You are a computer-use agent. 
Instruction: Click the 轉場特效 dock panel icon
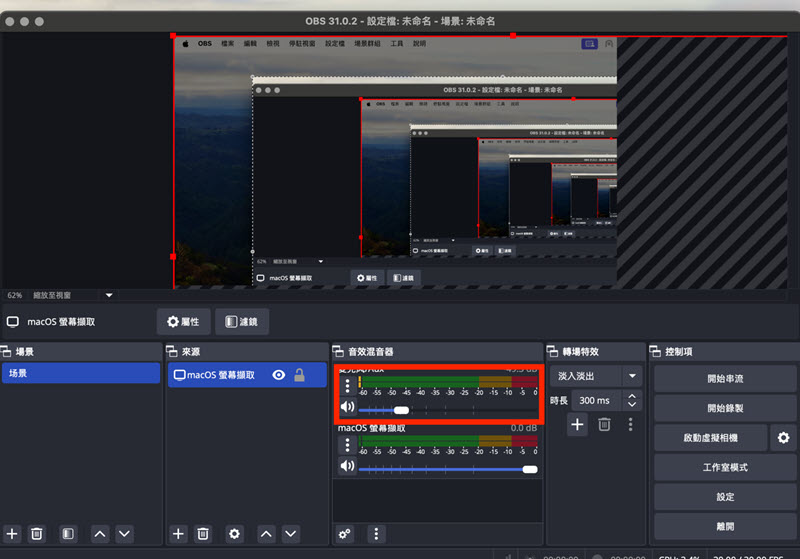coord(552,351)
